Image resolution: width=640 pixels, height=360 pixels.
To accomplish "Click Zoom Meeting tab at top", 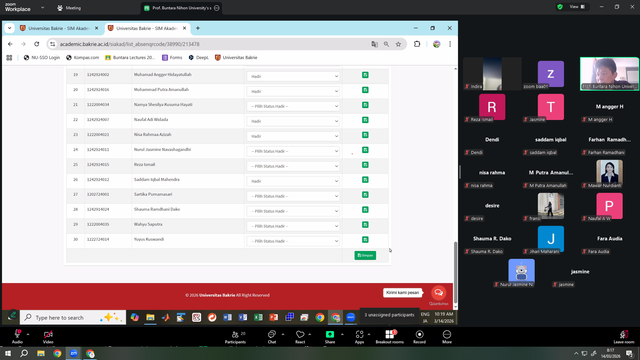I will pos(69,8).
